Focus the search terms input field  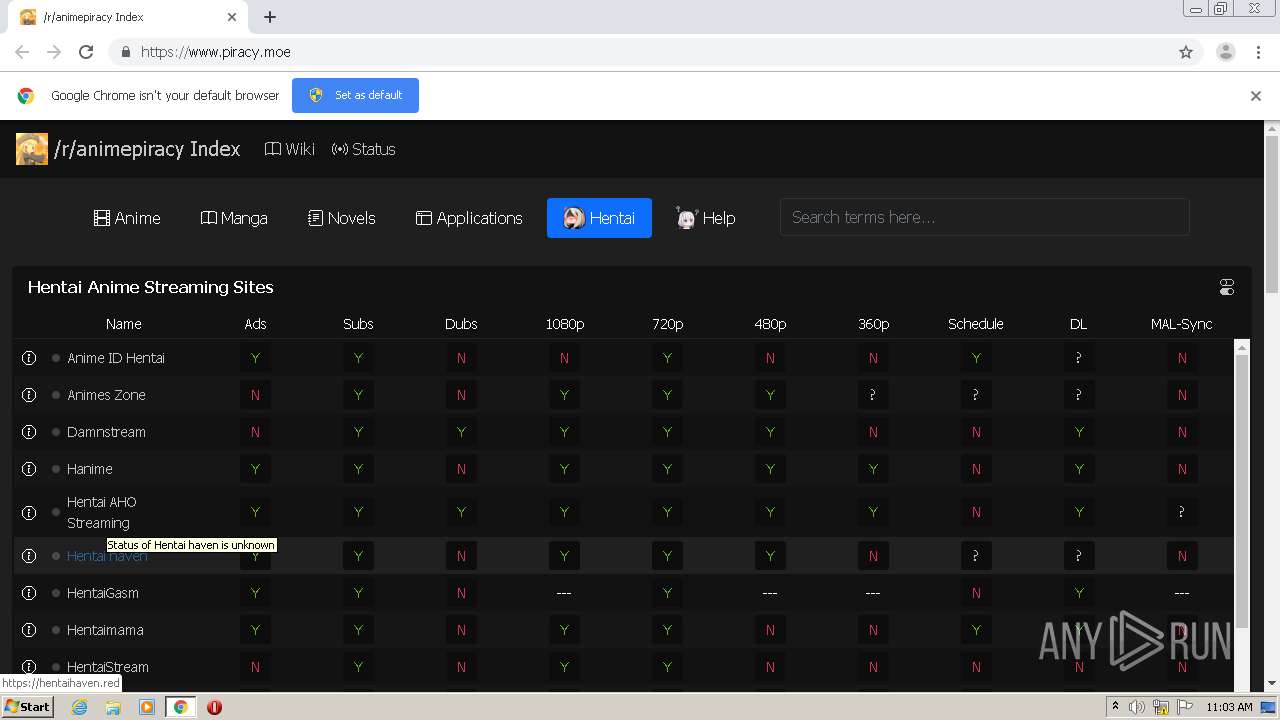tap(984, 217)
